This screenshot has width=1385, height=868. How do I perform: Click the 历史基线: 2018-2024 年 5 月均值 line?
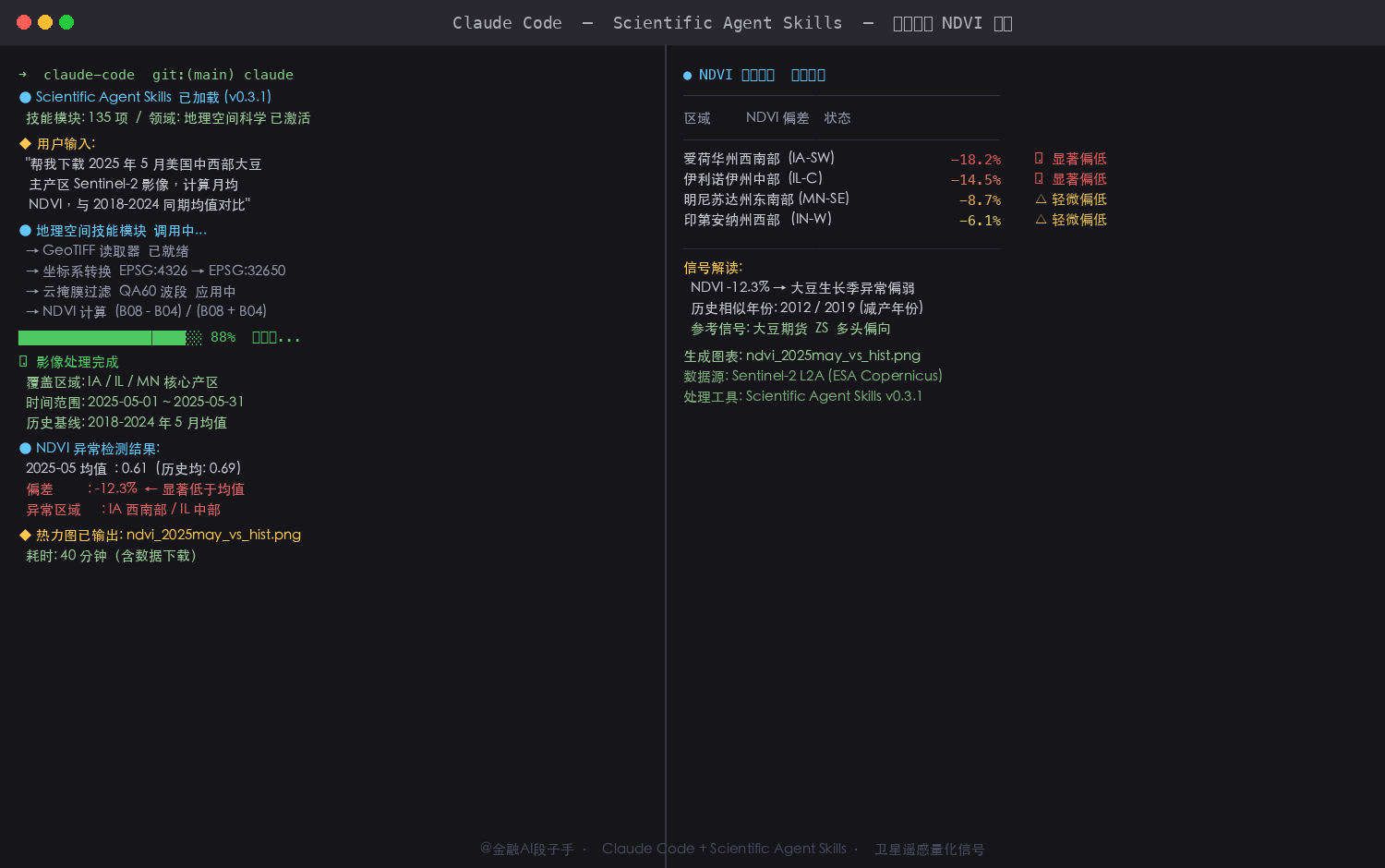click(x=126, y=422)
